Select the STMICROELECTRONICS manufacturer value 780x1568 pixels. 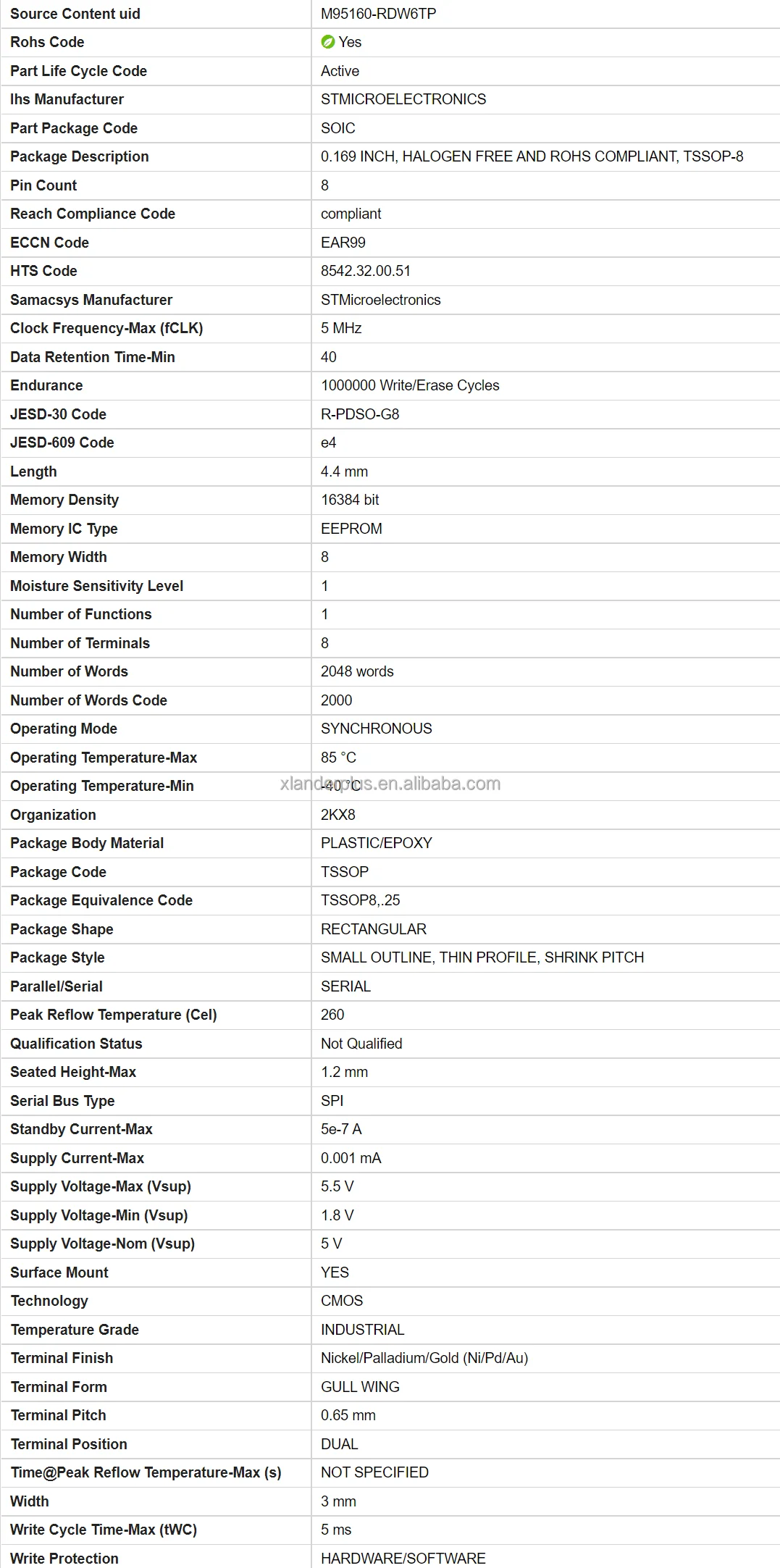pyautogui.click(x=403, y=99)
